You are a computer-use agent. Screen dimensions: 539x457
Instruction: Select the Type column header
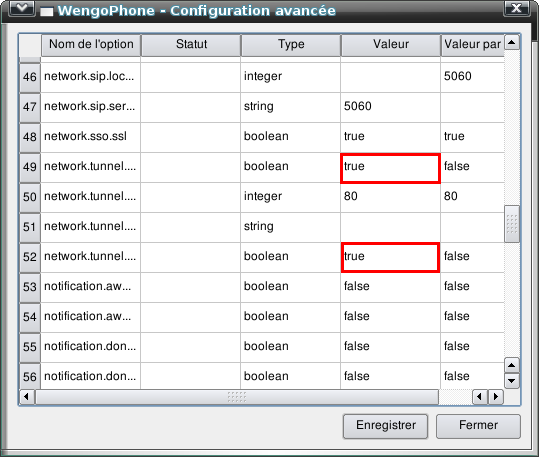coord(291,44)
